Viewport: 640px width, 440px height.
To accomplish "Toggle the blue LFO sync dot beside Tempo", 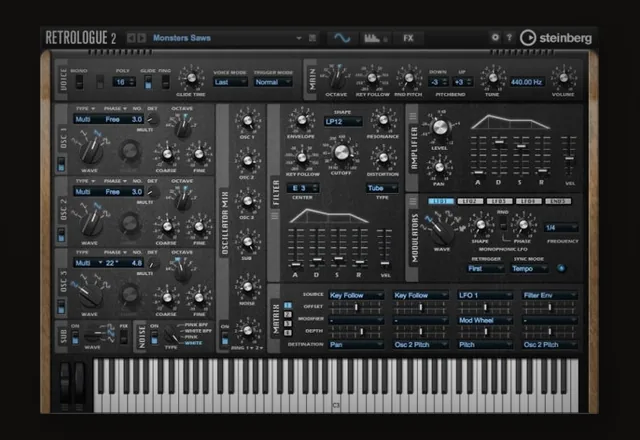I will tap(561, 268).
